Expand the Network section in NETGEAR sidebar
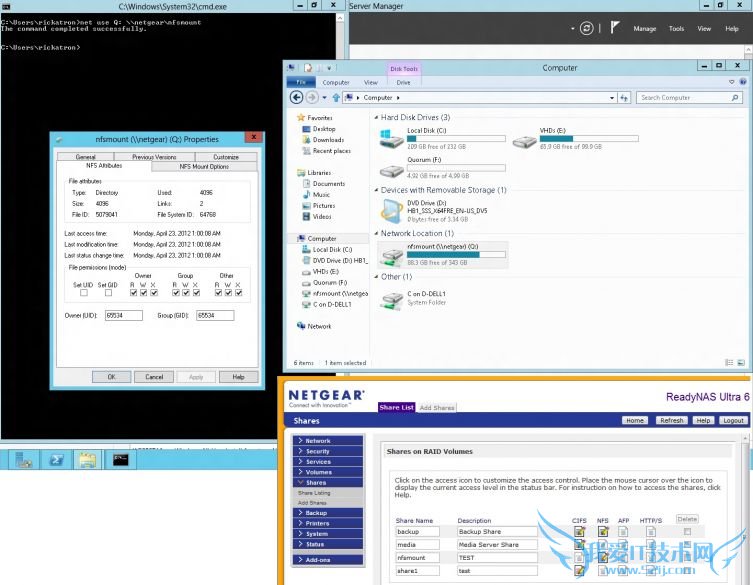Viewport: 753px width, 585px height. pyautogui.click(x=328, y=440)
